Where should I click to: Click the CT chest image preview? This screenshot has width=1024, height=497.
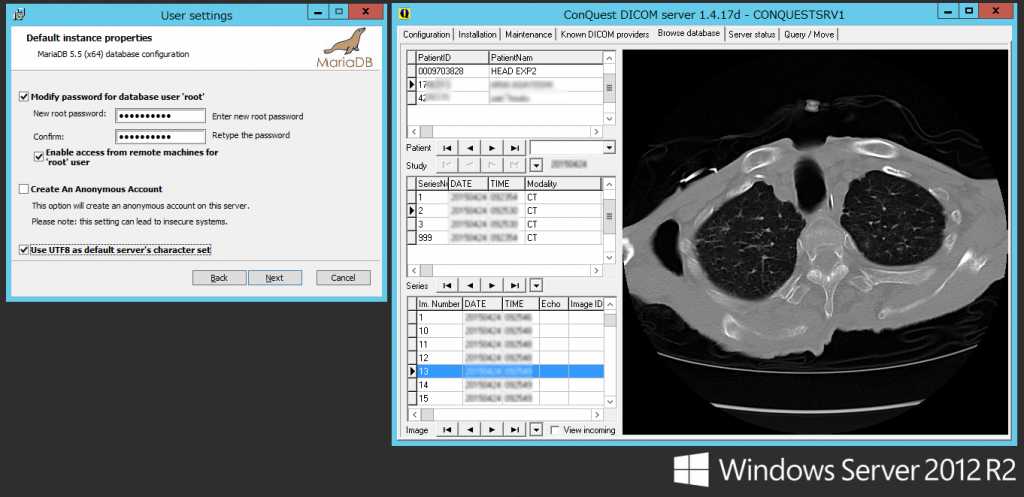(815, 242)
